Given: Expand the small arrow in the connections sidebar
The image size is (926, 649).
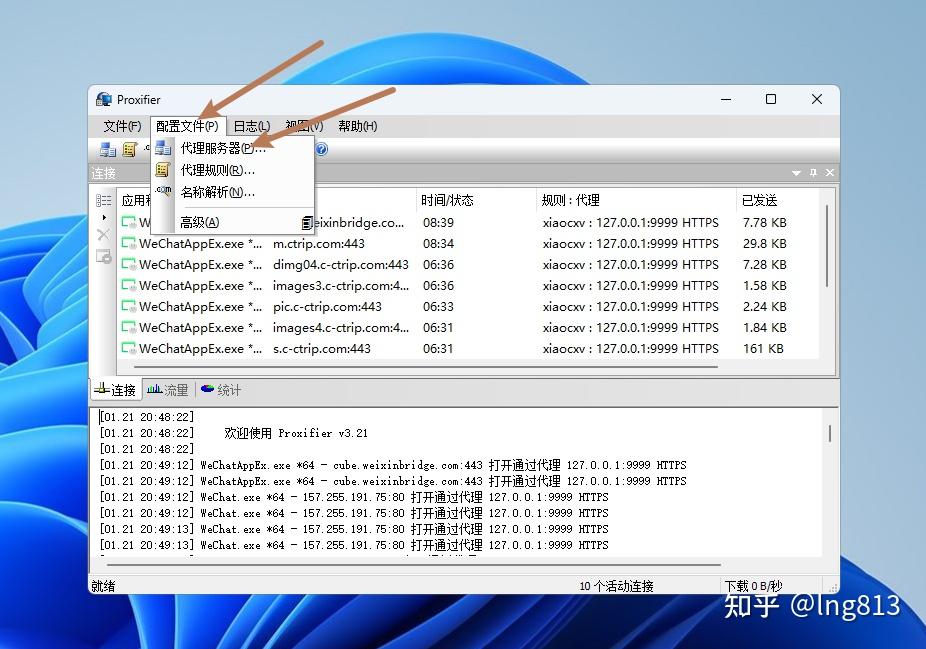Looking at the screenshot, I should [105, 217].
